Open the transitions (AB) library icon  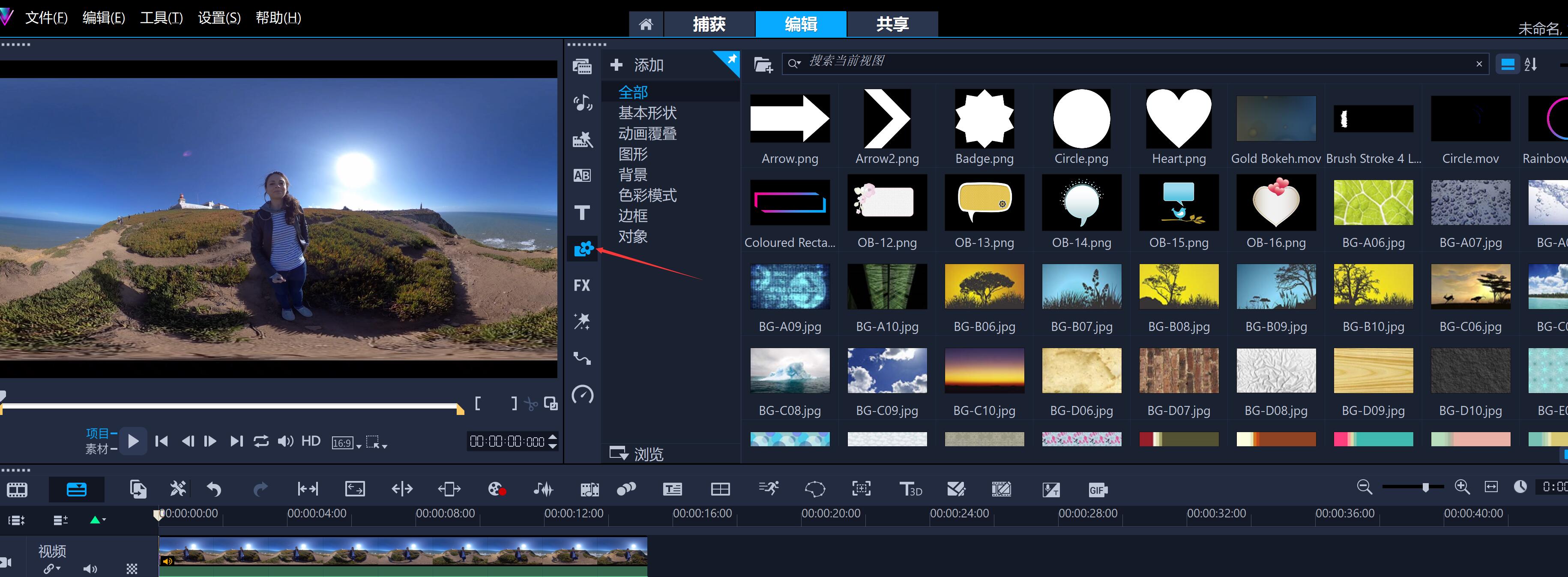582,175
